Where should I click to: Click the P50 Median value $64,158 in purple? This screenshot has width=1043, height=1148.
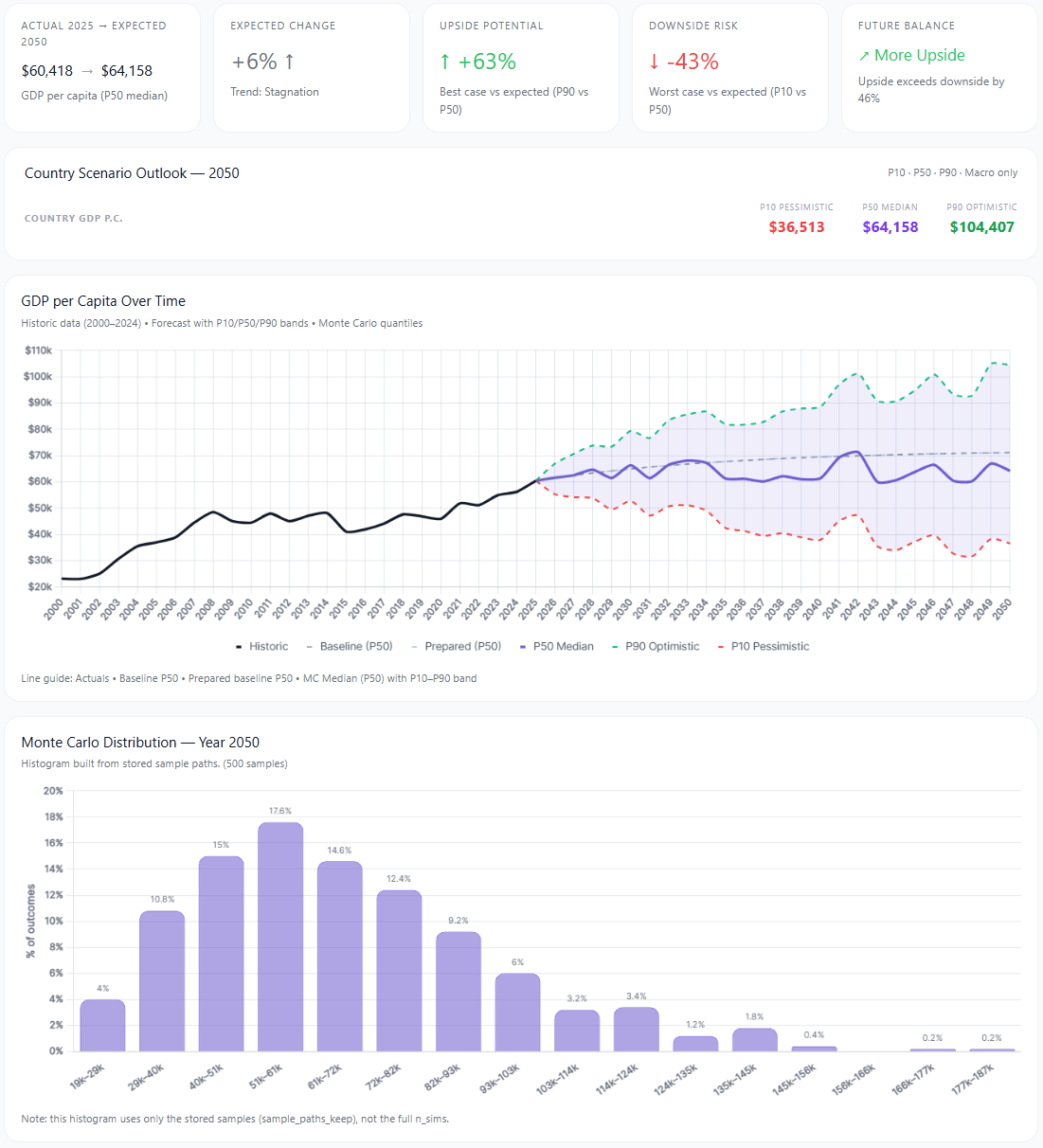tap(890, 227)
